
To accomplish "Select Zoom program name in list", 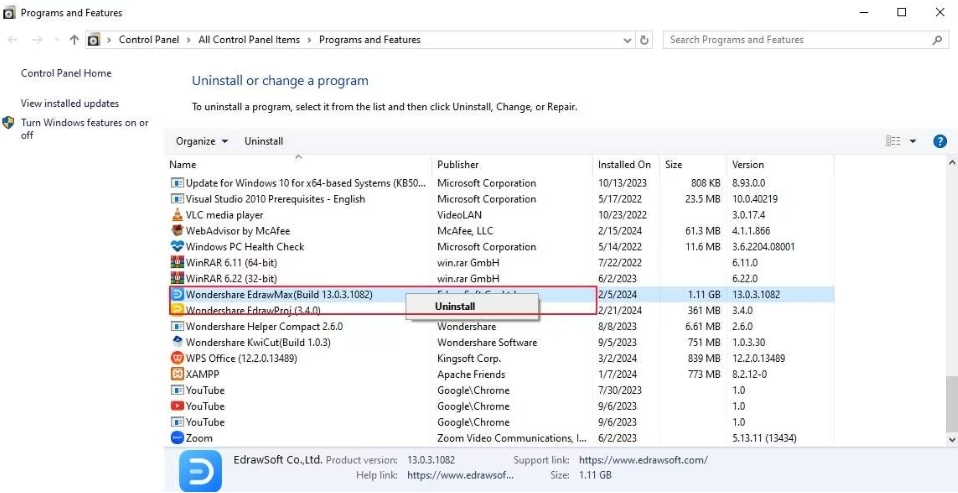I will [x=199, y=438].
